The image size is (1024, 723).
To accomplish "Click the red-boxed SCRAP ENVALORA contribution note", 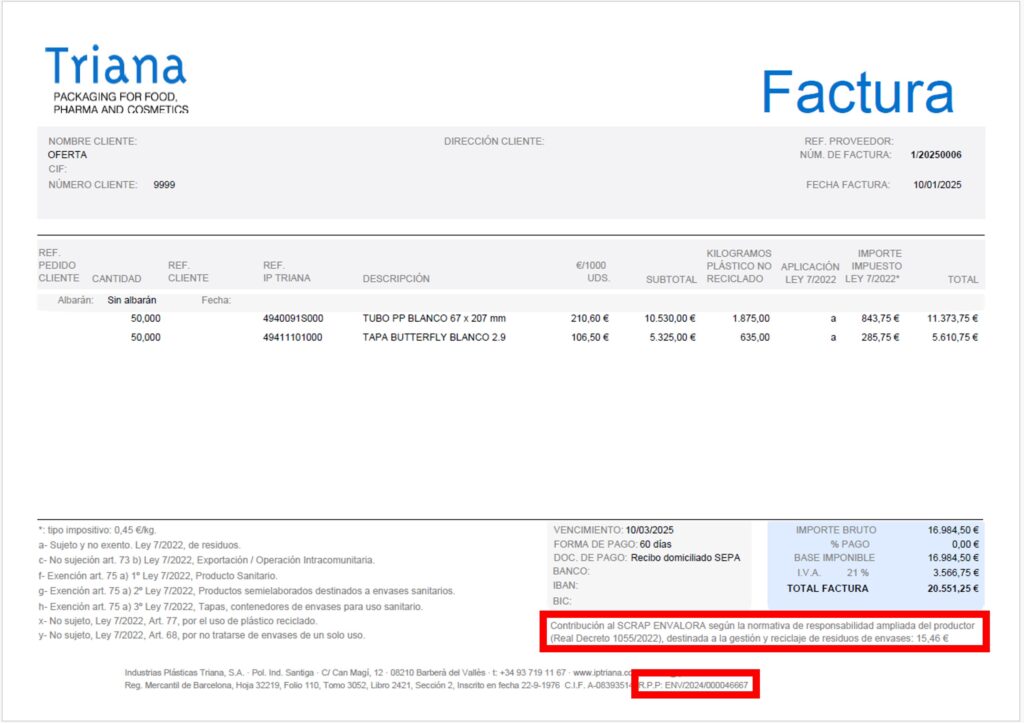I will click(x=764, y=631).
